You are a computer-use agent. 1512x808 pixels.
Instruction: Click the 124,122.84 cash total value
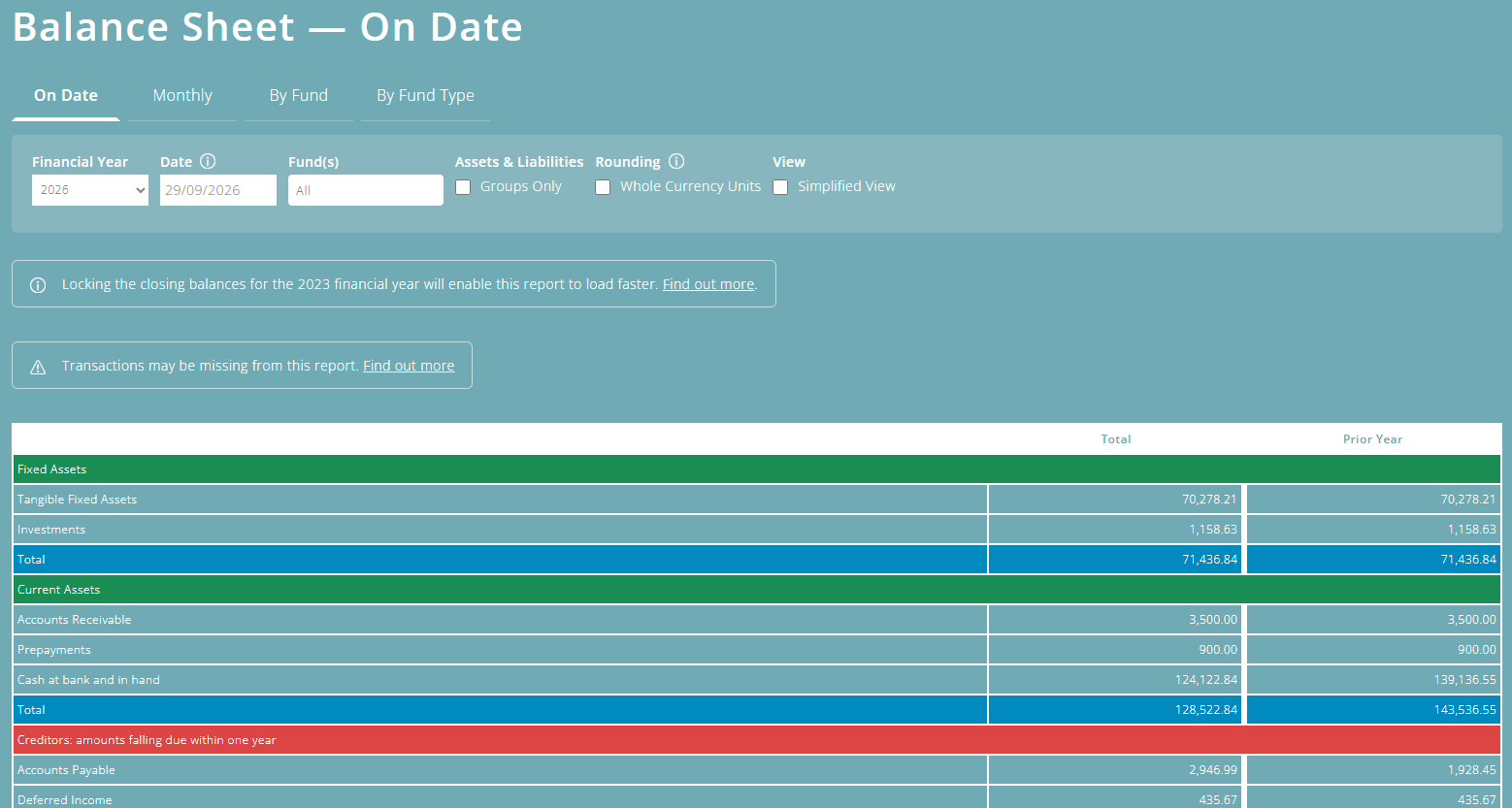tap(1206, 680)
